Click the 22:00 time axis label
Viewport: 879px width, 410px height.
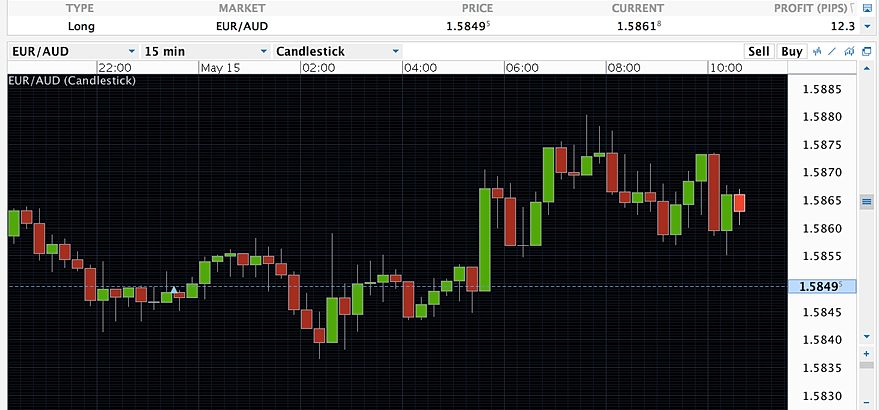[x=115, y=68]
